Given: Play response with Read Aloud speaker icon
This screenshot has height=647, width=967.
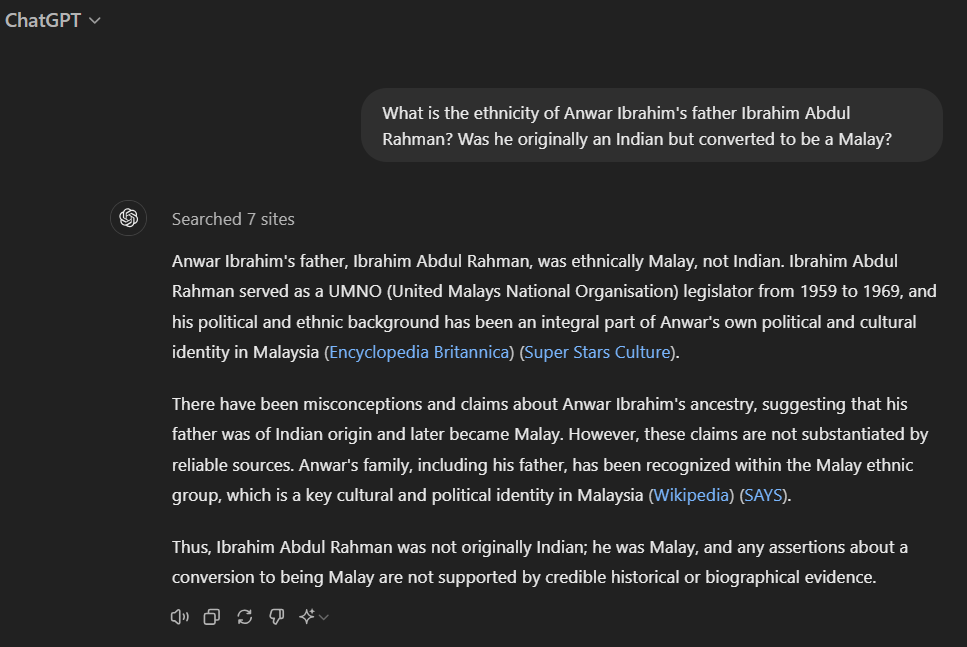Looking at the screenshot, I should [180, 617].
